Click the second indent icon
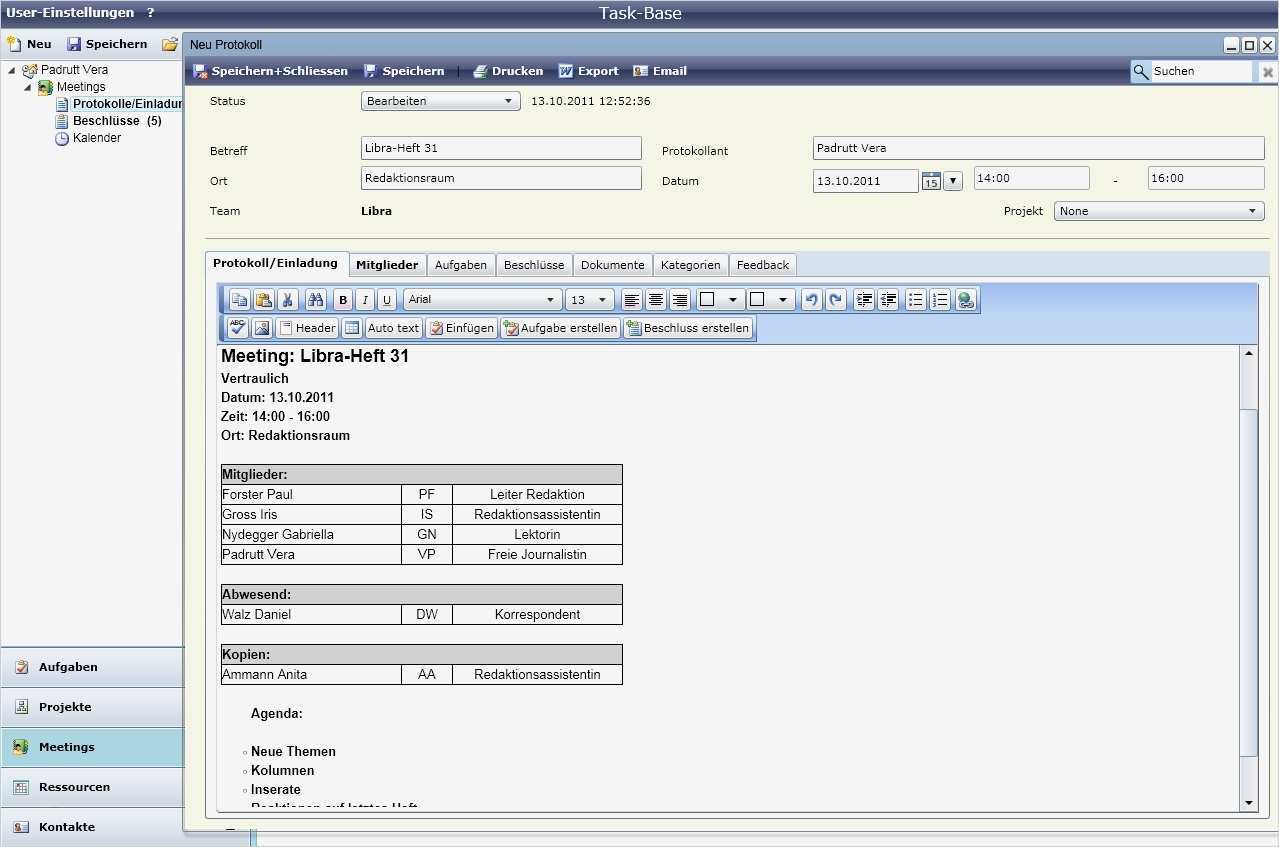1279x847 pixels. (888, 300)
